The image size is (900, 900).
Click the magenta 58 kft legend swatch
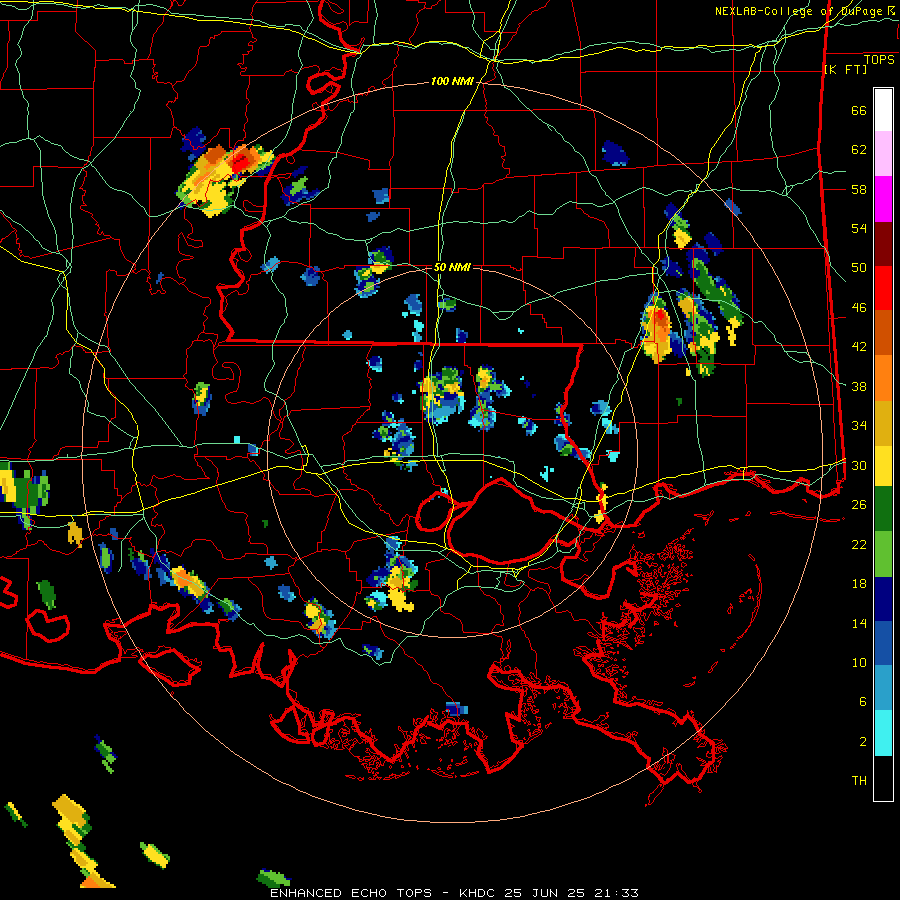[883, 199]
